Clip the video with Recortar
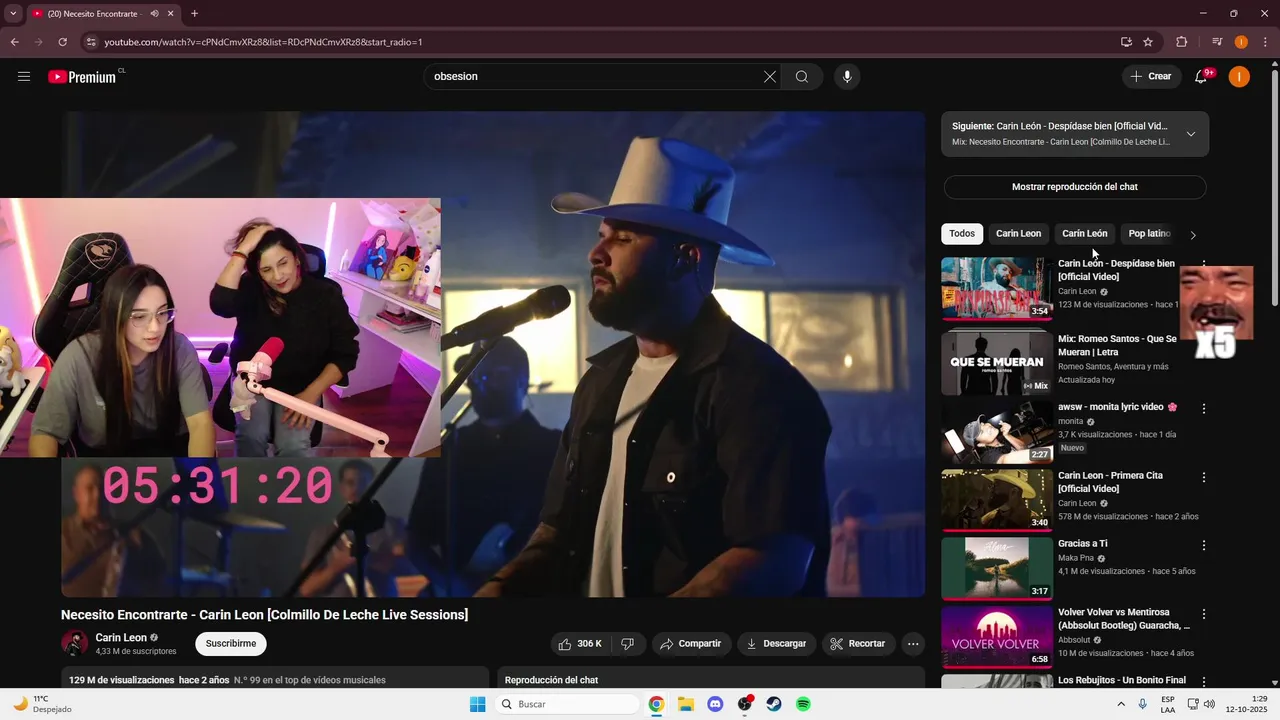The height and width of the screenshot is (720, 1280). [x=859, y=644]
